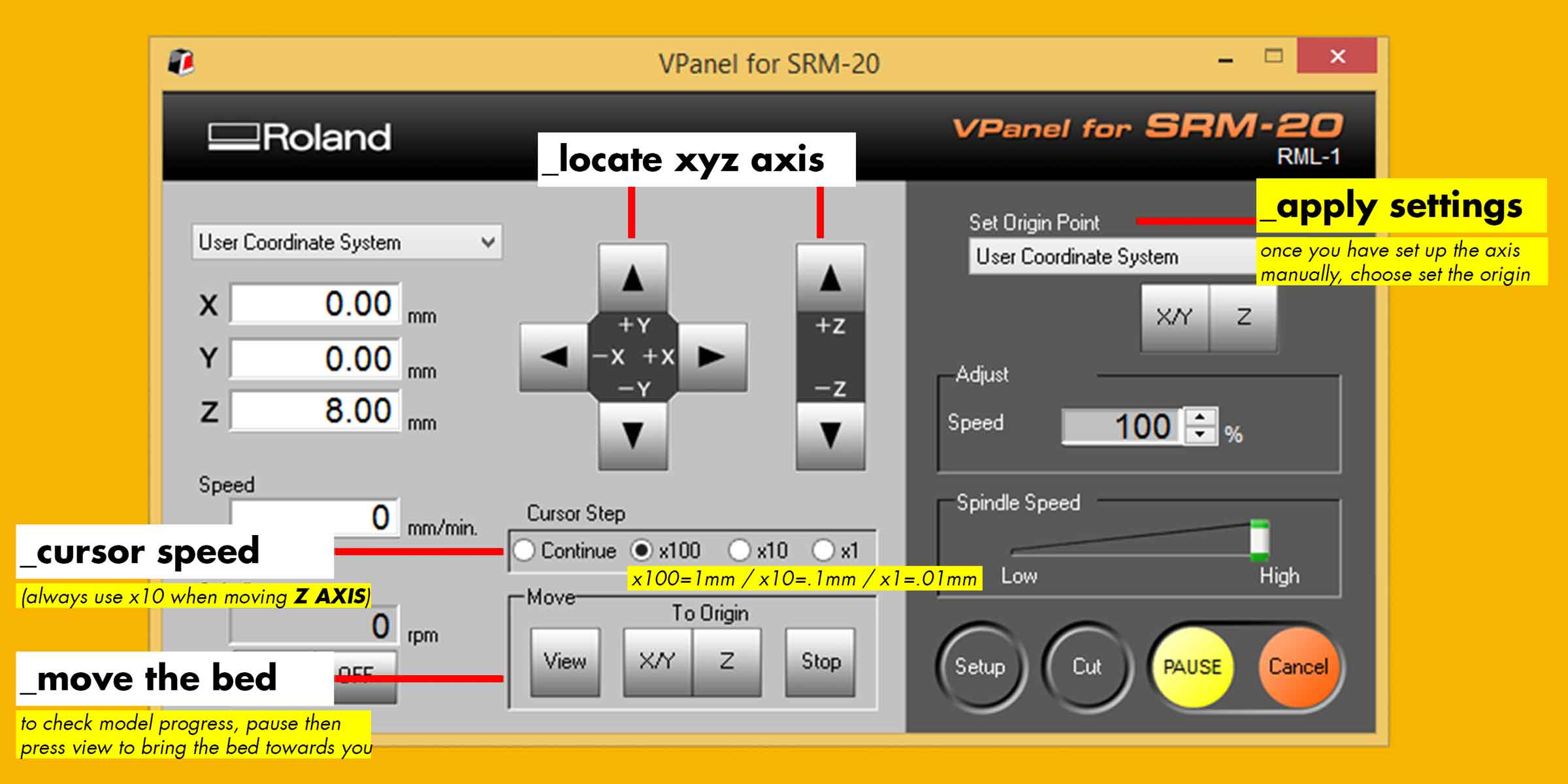Raise spindle with +Z up arrow
1568x784 pixels.
tap(830, 279)
